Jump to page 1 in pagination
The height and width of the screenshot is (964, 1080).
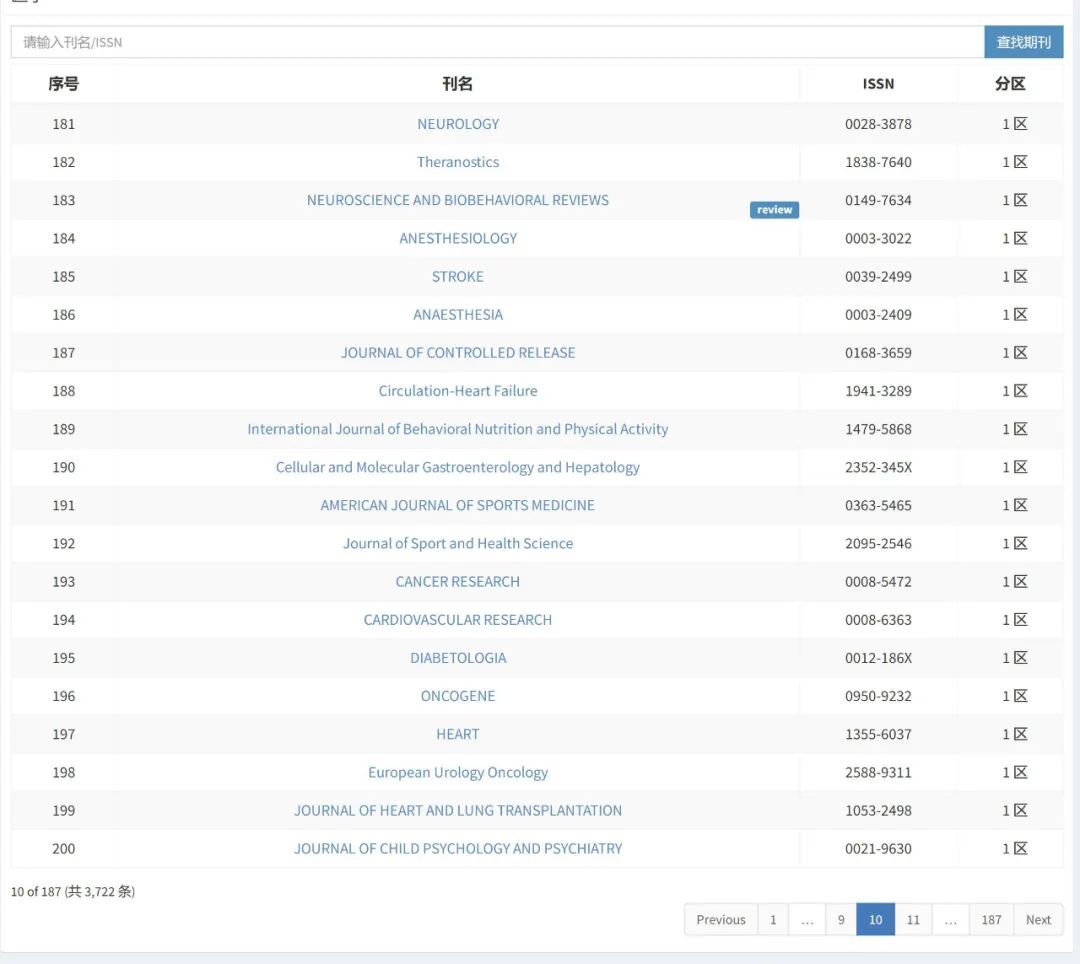point(773,920)
